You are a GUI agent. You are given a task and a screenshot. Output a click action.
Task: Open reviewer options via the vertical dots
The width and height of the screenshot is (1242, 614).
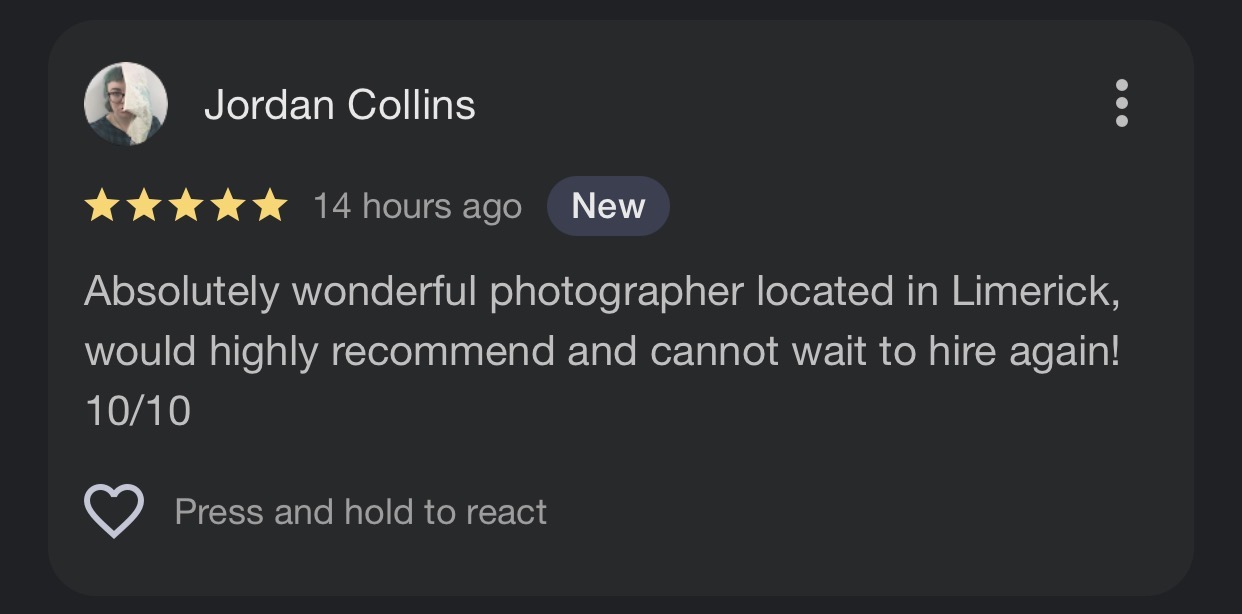[x=1122, y=104]
